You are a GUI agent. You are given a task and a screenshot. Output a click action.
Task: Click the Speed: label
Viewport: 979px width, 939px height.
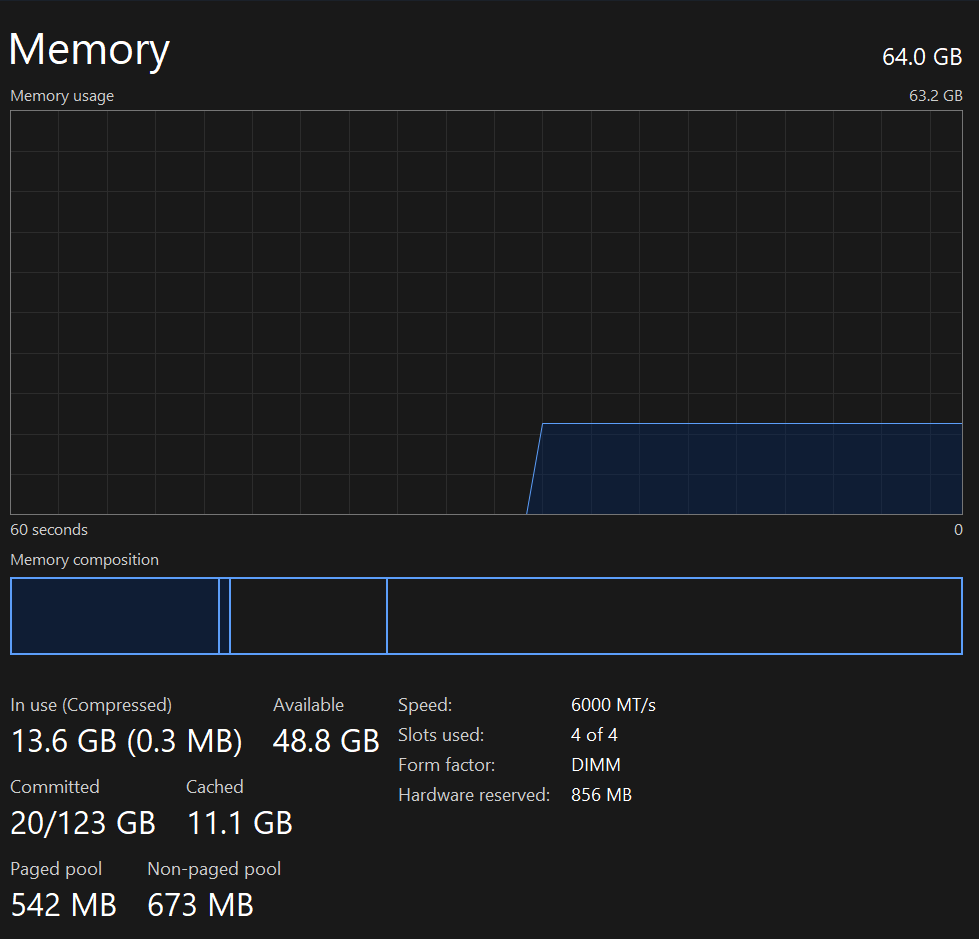(x=425, y=705)
